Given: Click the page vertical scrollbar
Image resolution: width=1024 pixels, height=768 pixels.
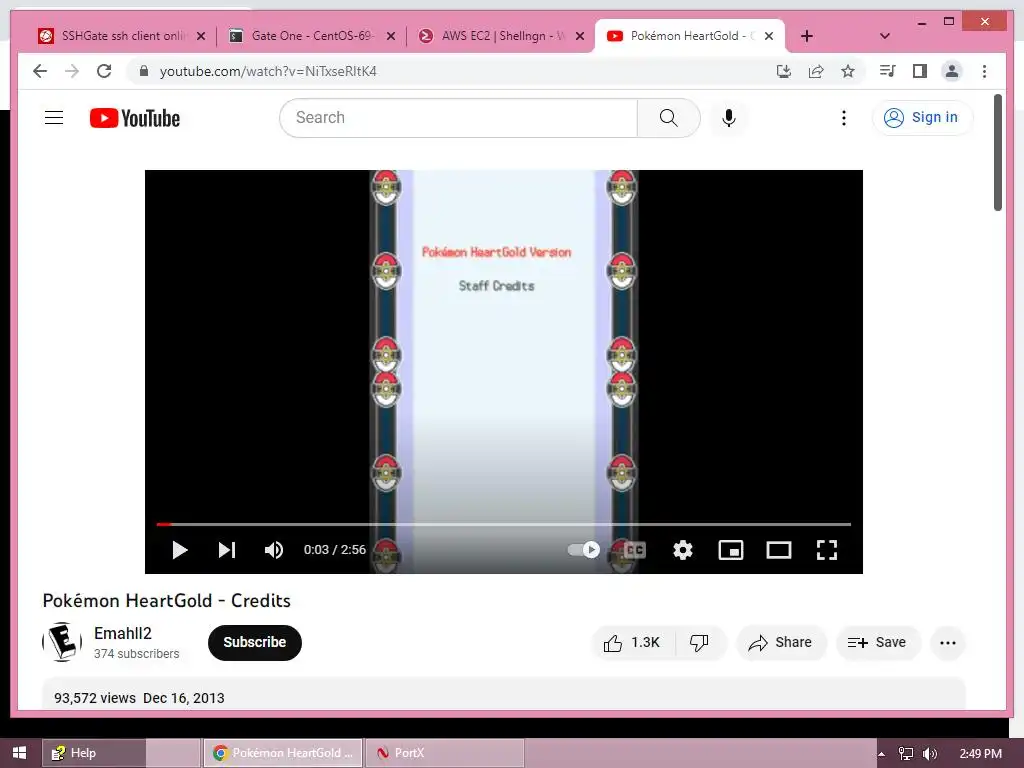Looking at the screenshot, I should (x=997, y=153).
